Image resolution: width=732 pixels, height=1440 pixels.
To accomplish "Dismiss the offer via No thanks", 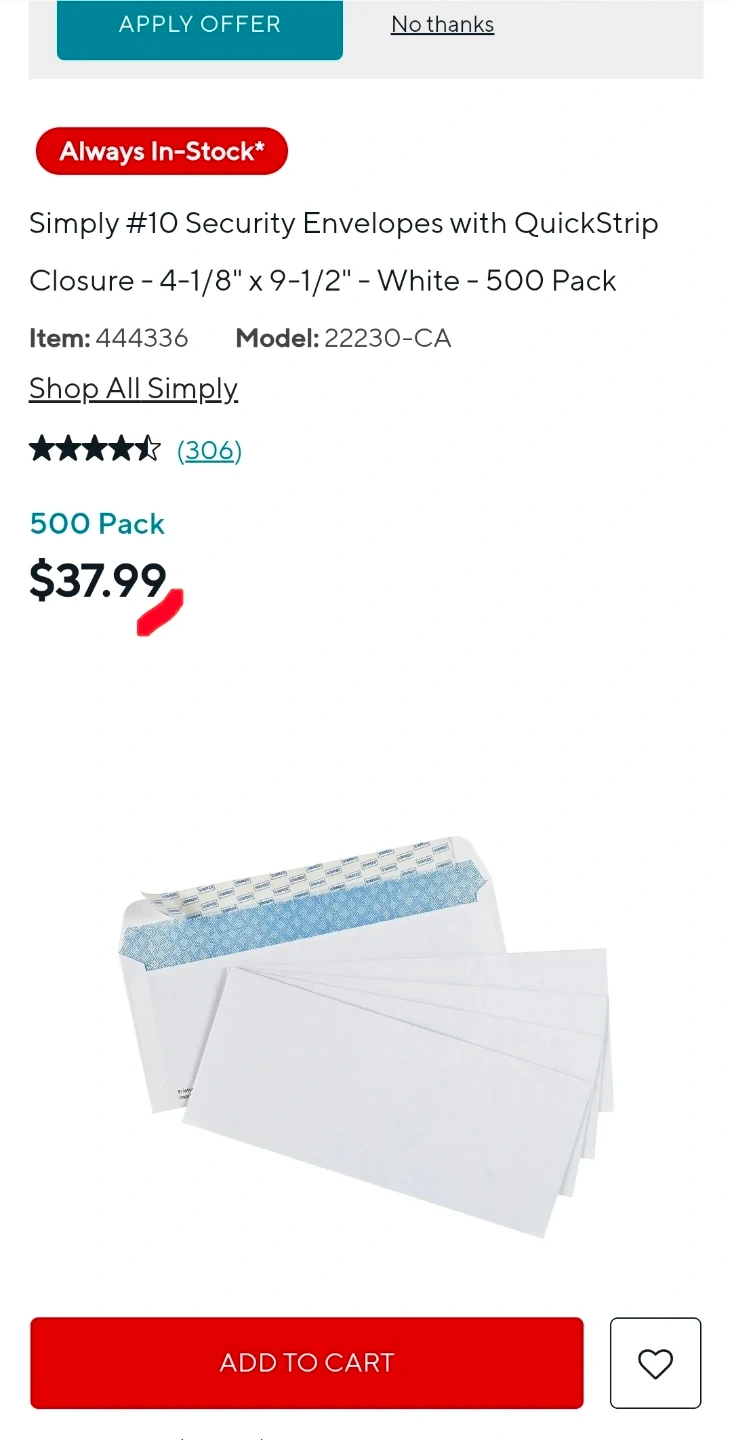I will (442, 24).
